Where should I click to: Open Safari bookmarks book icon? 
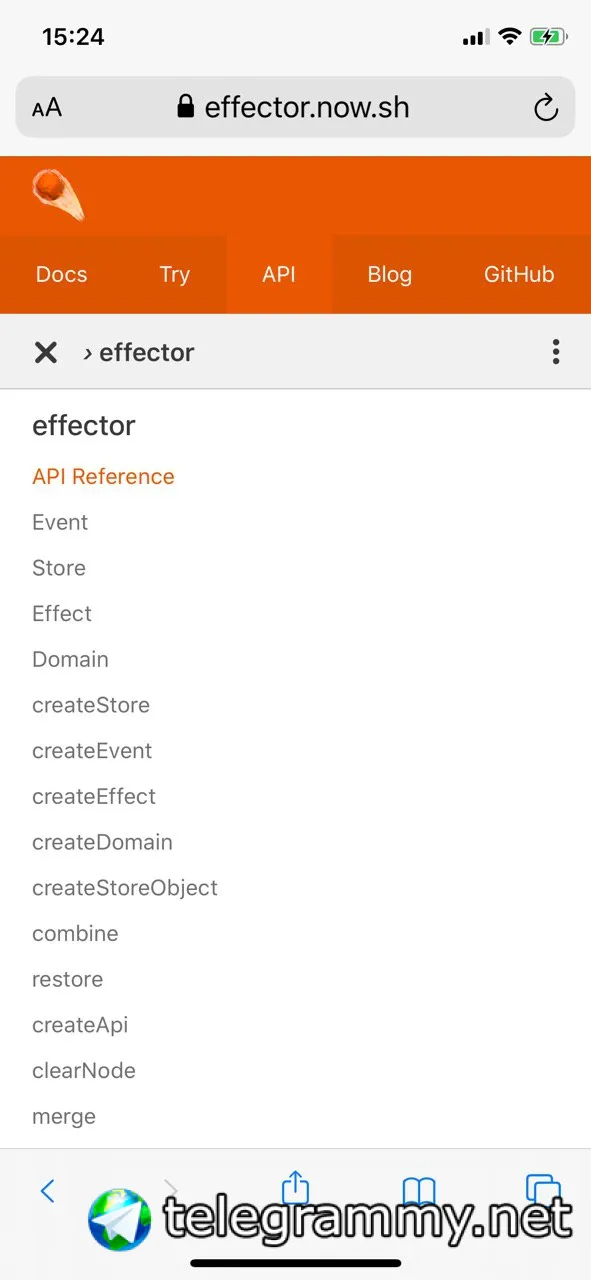[419, 1189]
